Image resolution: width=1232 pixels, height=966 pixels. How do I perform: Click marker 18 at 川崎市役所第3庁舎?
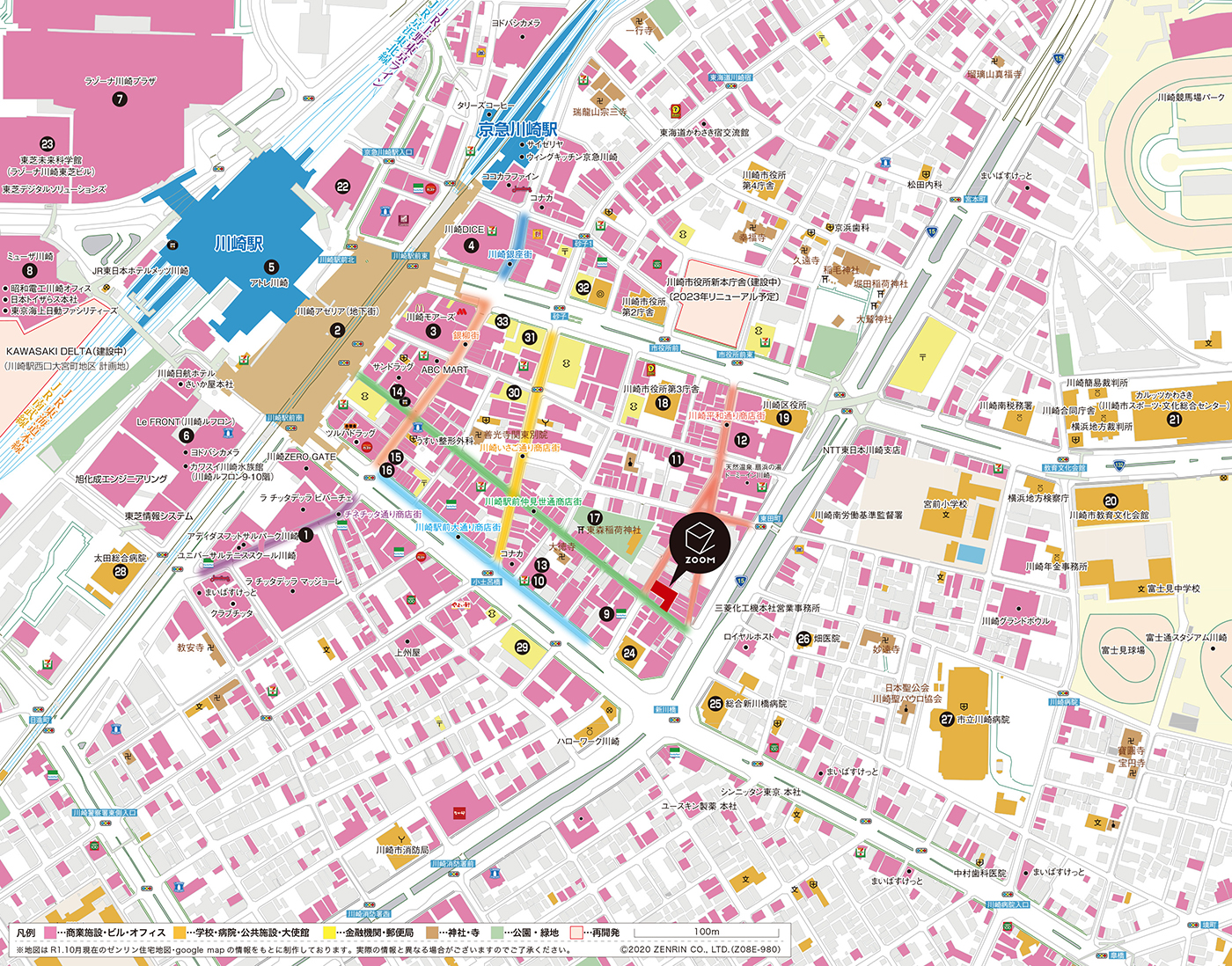(663, 403)
